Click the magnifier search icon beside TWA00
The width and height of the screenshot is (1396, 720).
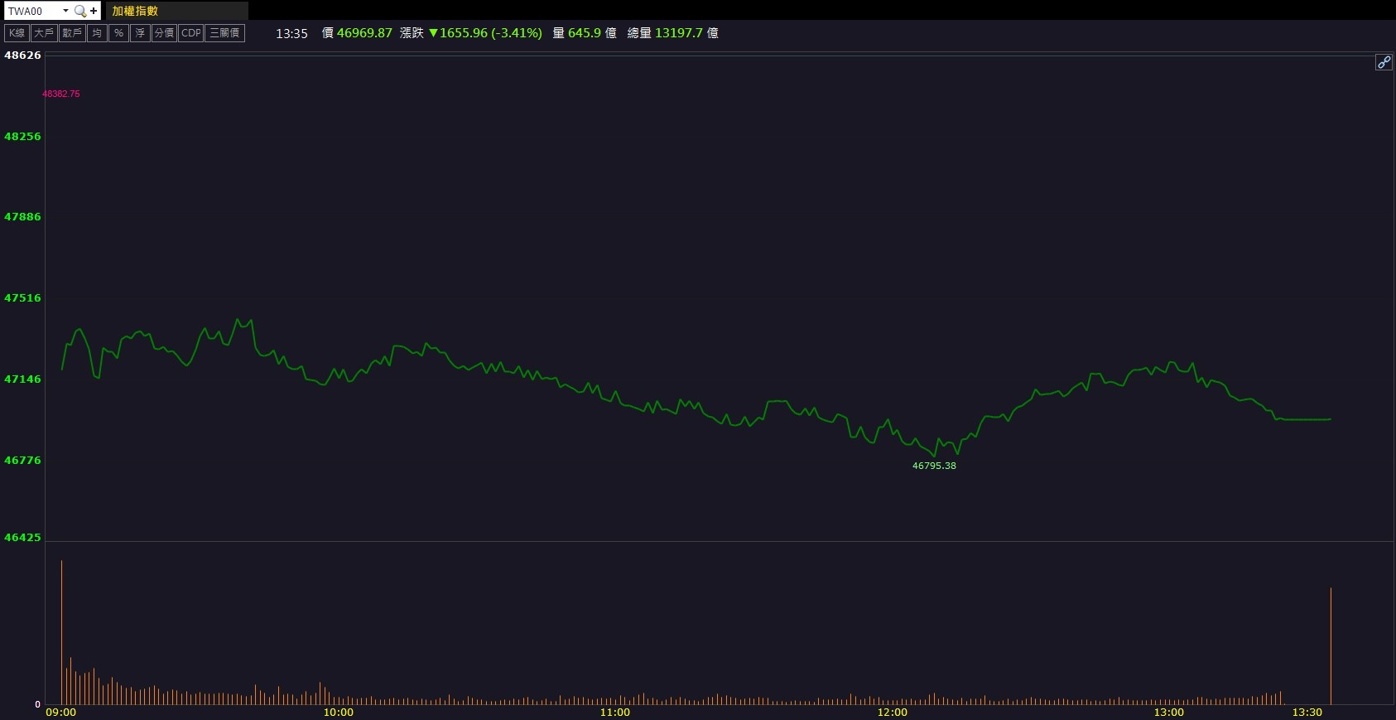(80, 11)
